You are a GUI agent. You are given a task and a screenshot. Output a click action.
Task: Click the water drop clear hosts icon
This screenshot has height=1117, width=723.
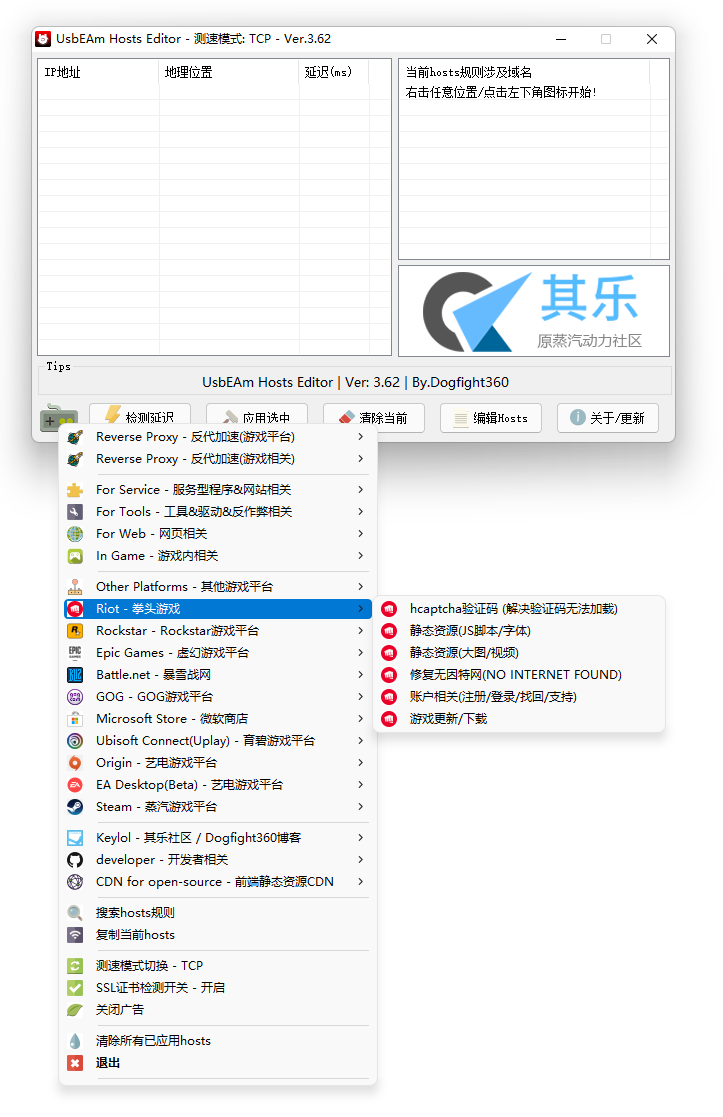[x=75, y=1041]
